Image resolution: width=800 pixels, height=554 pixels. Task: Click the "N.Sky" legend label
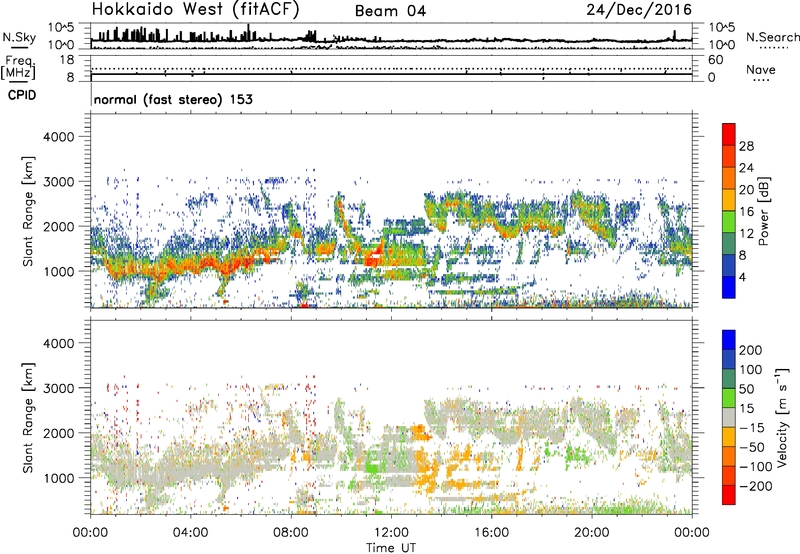click(x=19, y=37)
